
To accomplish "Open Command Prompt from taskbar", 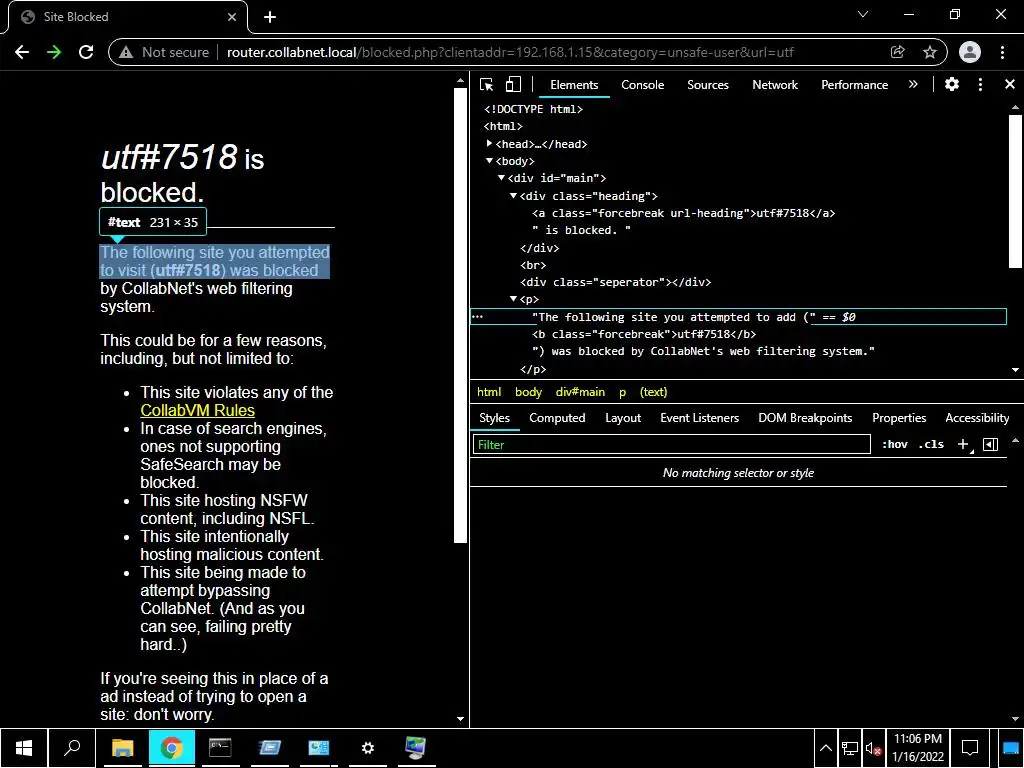I will (220, 748).
